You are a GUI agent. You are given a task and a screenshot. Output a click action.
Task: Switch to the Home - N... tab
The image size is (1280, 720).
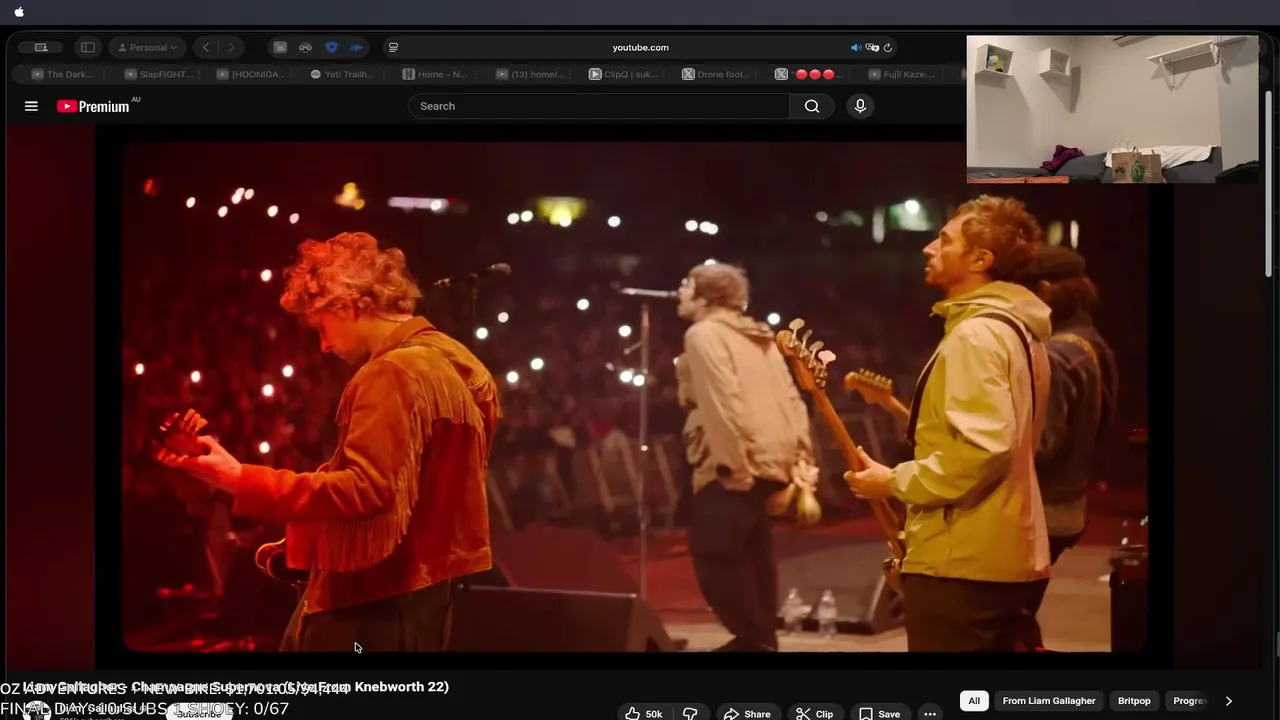pos(436,74)
